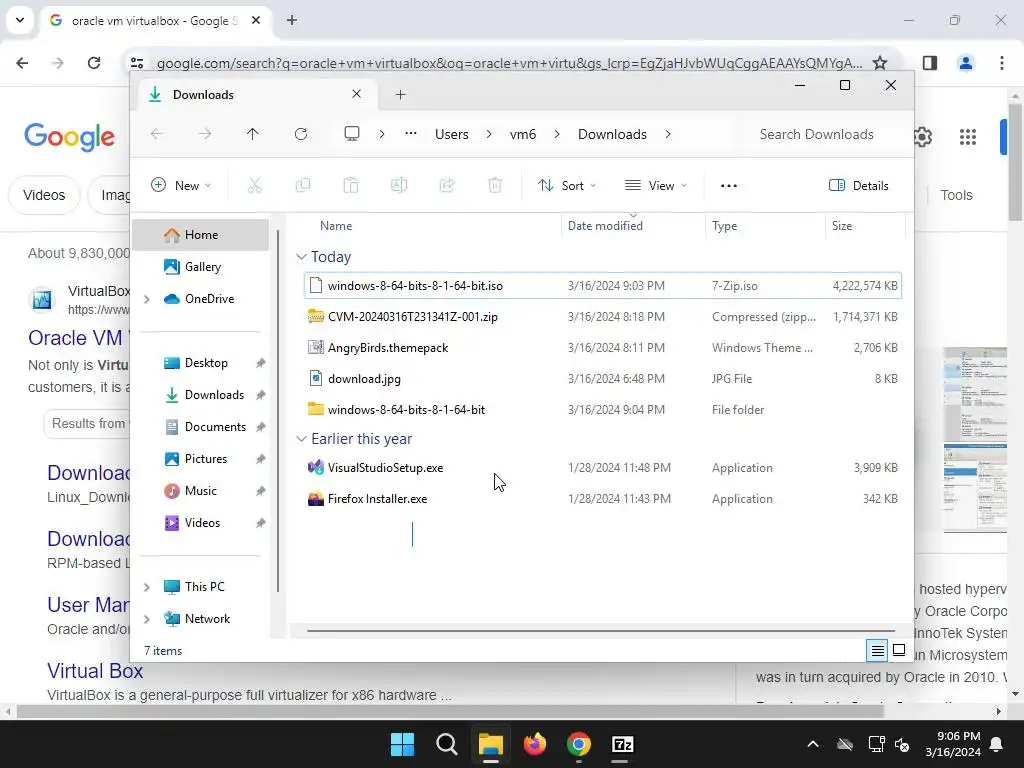
Task: Go forward in File Explorer navigation
Action: click(204, 134)
